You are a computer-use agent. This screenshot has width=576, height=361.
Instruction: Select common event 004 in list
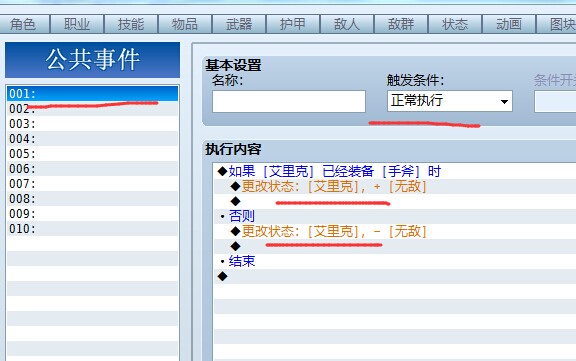(93, 139)
